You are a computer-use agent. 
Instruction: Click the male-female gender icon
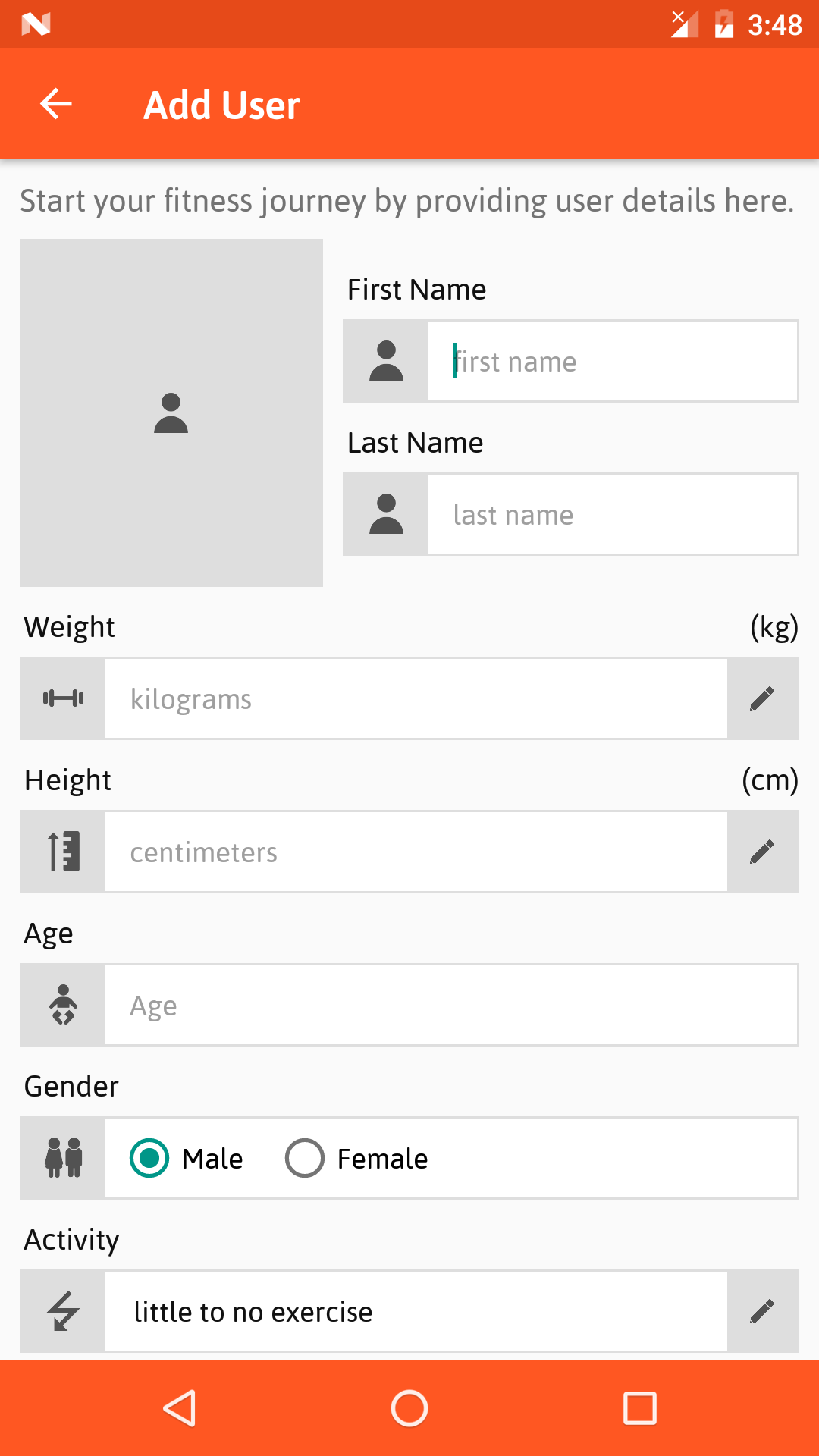[x=63, y=1158]
